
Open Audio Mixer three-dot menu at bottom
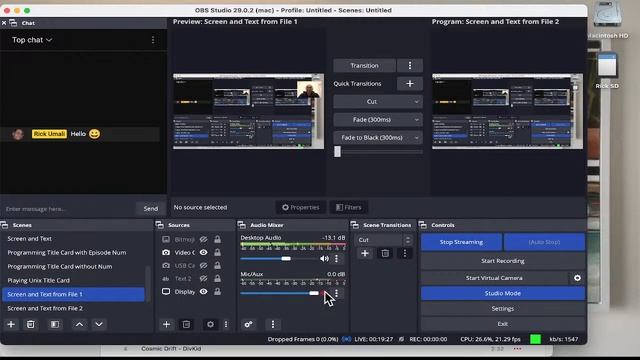click(273, 324)
